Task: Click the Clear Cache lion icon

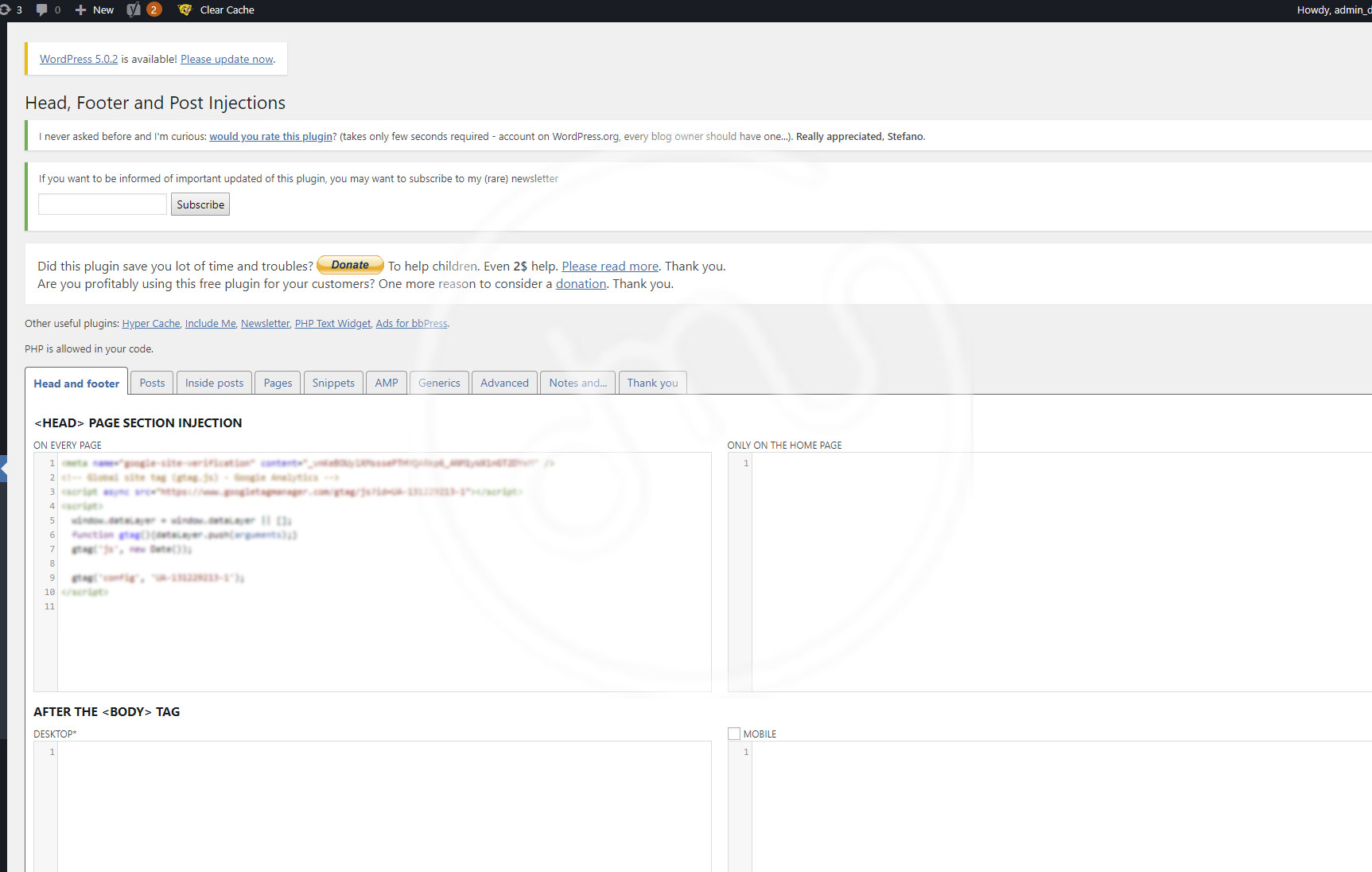Action: [185, 10]
